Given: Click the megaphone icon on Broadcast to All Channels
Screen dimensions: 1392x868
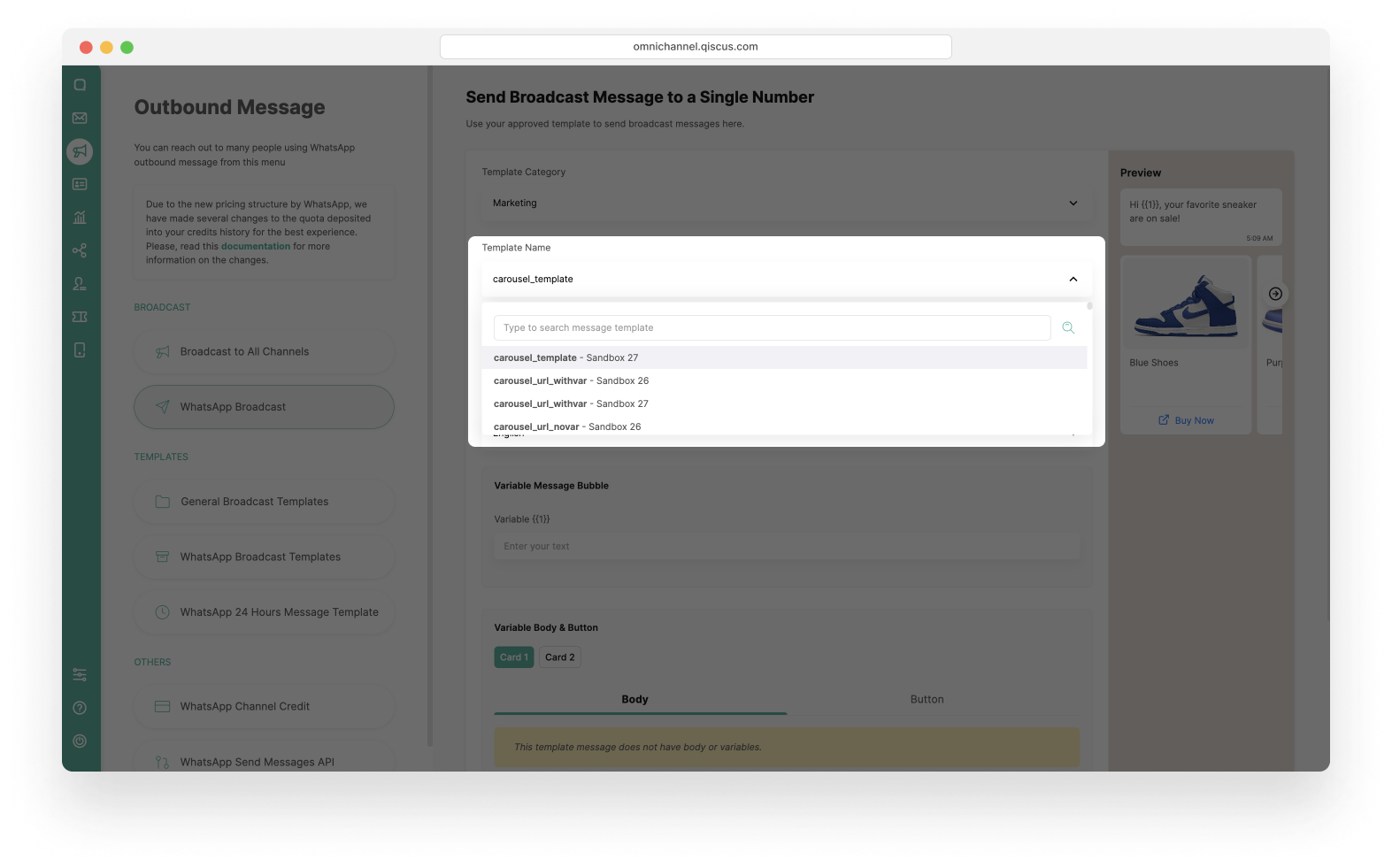Looking at the screenshot, I should point(163,352).
